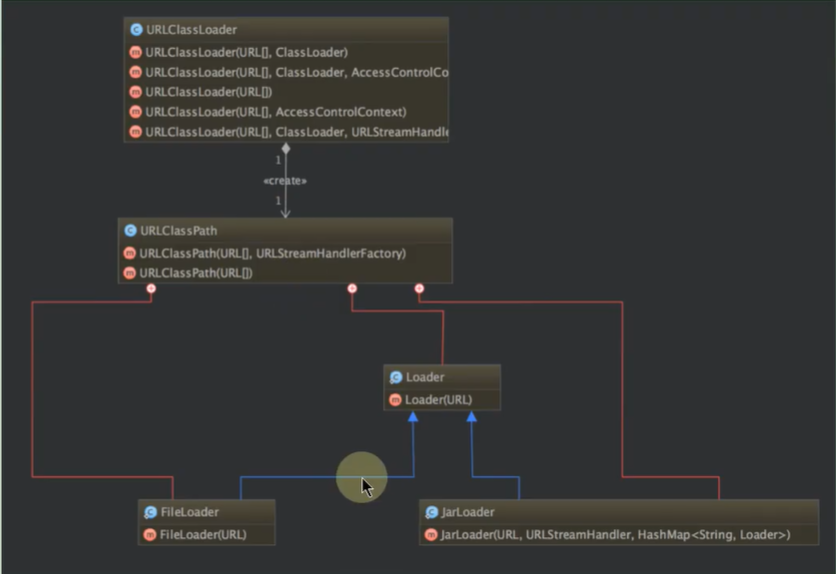Click the left blue inheritance arrowhead under Loader
Image resolution: width=836 pixels, height=574 pixels.
tap(413, 416)
